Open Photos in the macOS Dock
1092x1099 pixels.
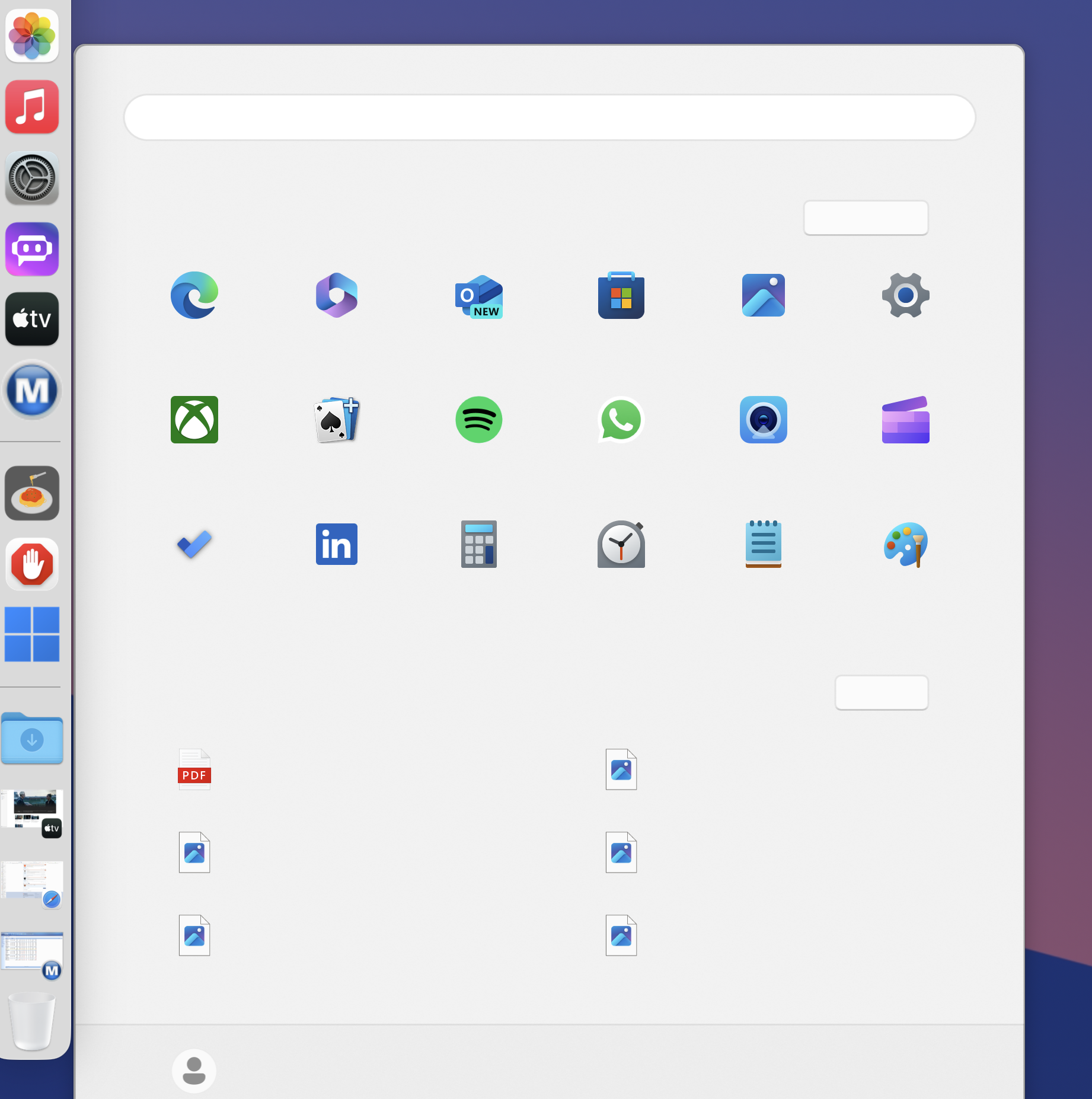point(32,36)
